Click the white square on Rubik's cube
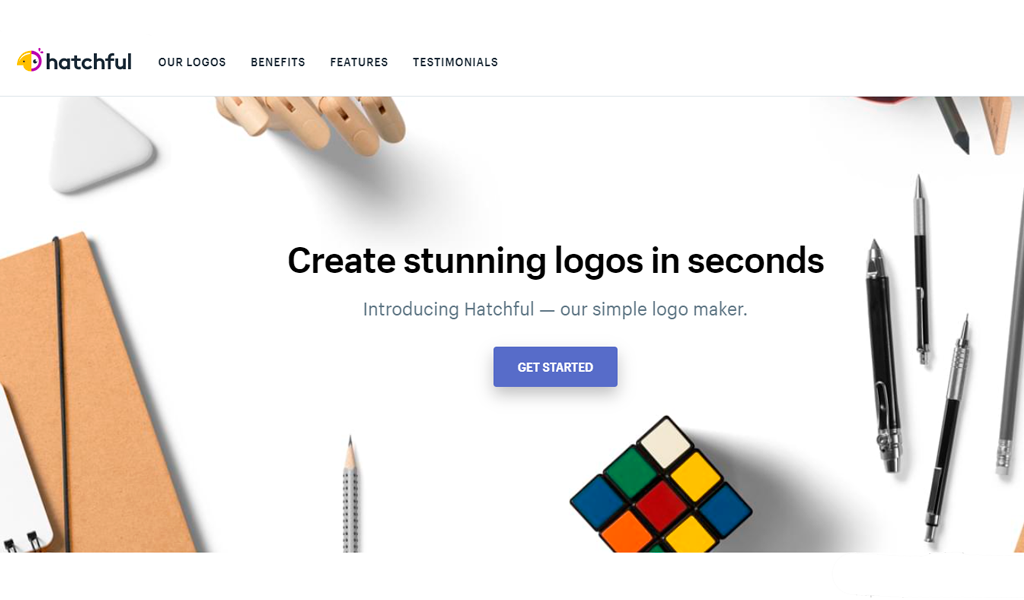Screen dimensions: 1024x600 [665, 443]
